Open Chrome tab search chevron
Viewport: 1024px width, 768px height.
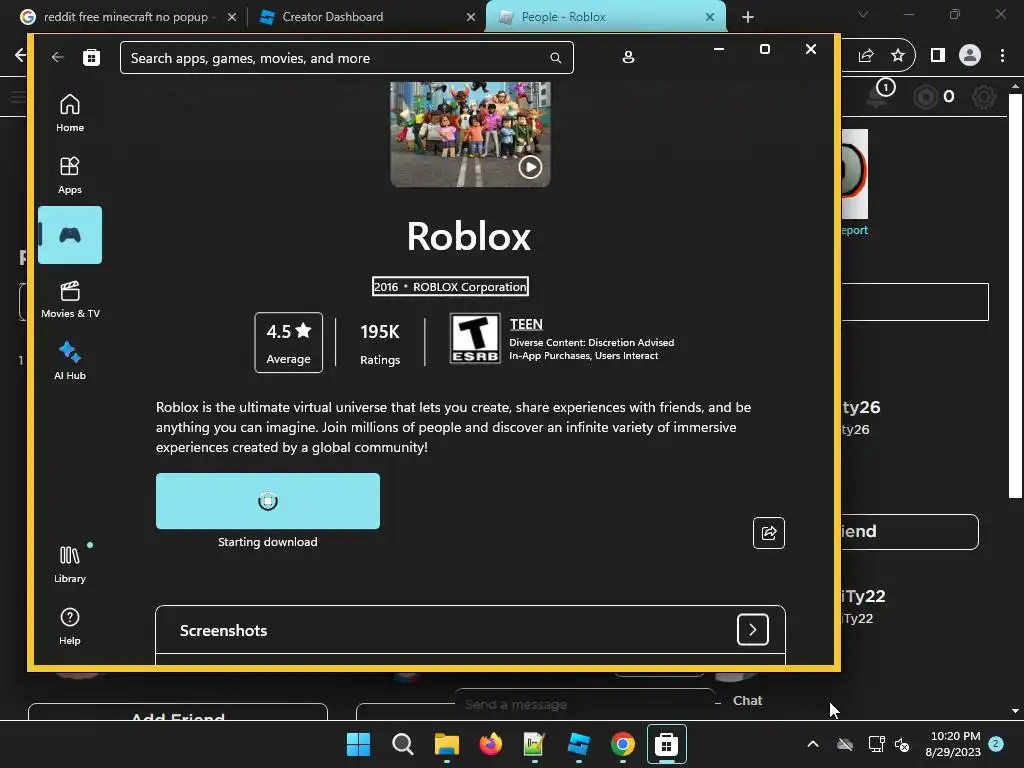863,14
